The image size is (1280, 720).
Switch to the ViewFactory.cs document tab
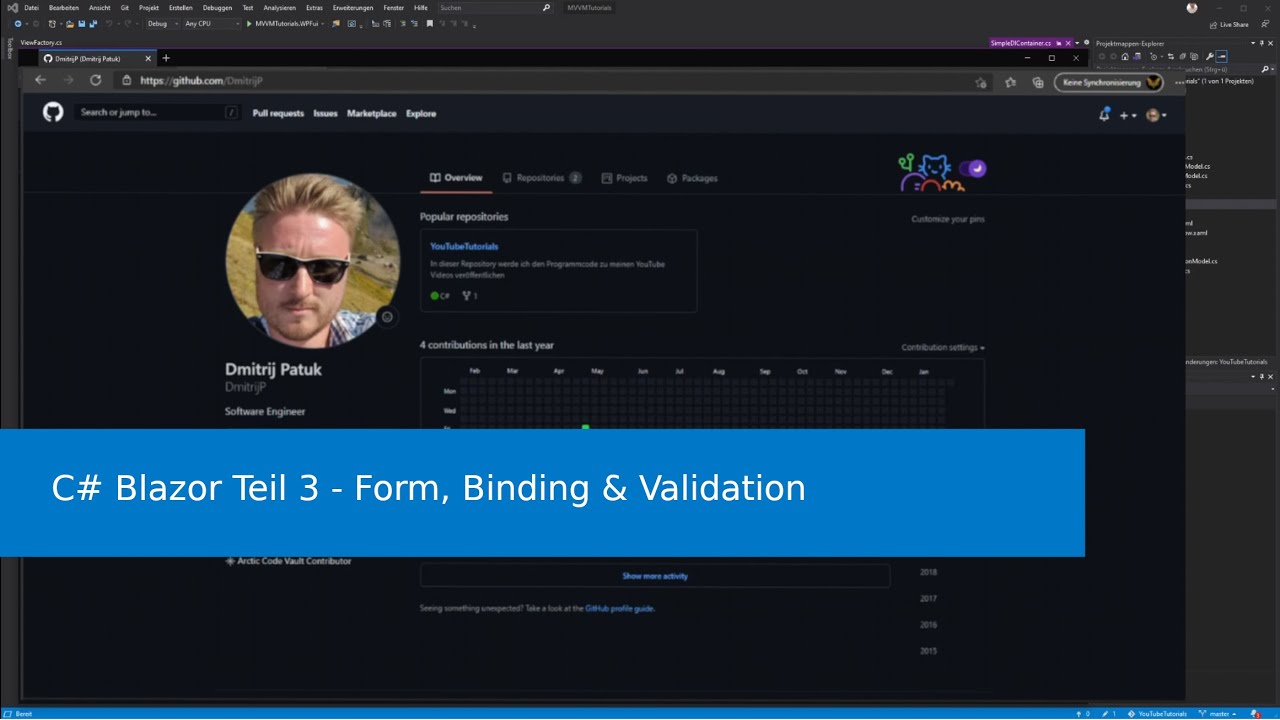pyautogui.click(x=41, y=43)
